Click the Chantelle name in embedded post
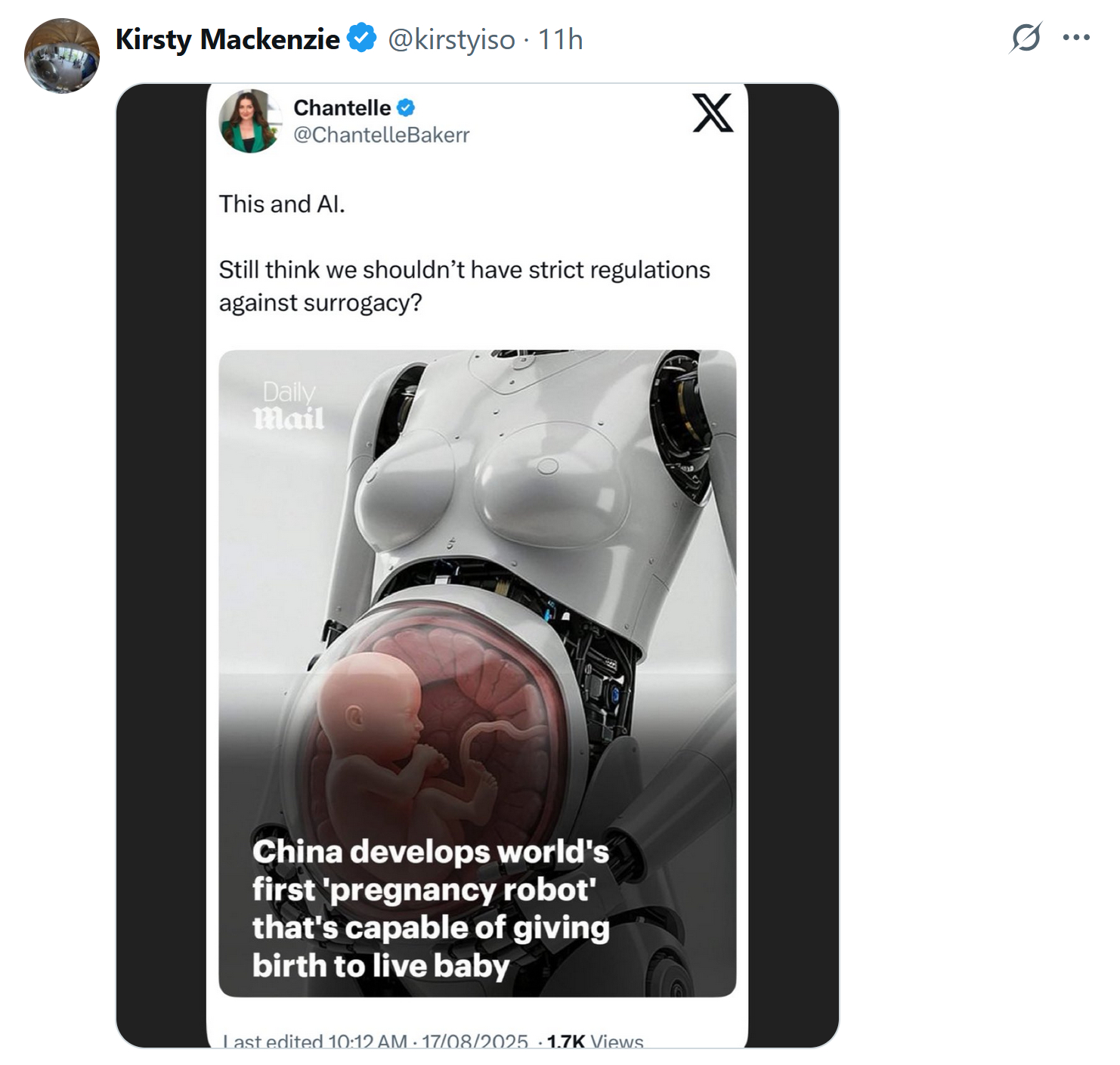This screenshot has width=1120, height=1065. click(x=342, y=108)
